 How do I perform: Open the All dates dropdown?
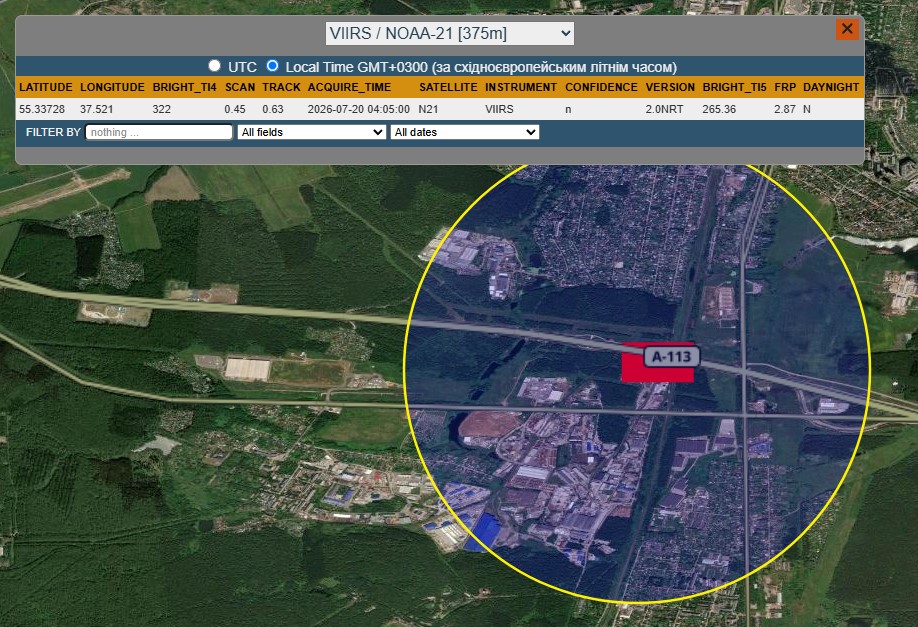[465, 132]
